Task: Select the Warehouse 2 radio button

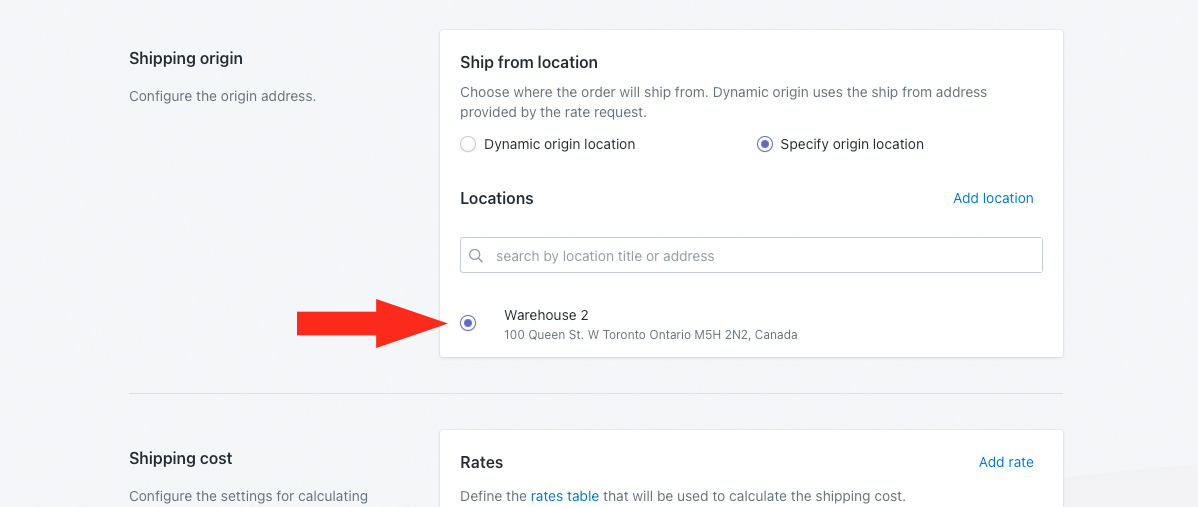Action: pos(468,323)
